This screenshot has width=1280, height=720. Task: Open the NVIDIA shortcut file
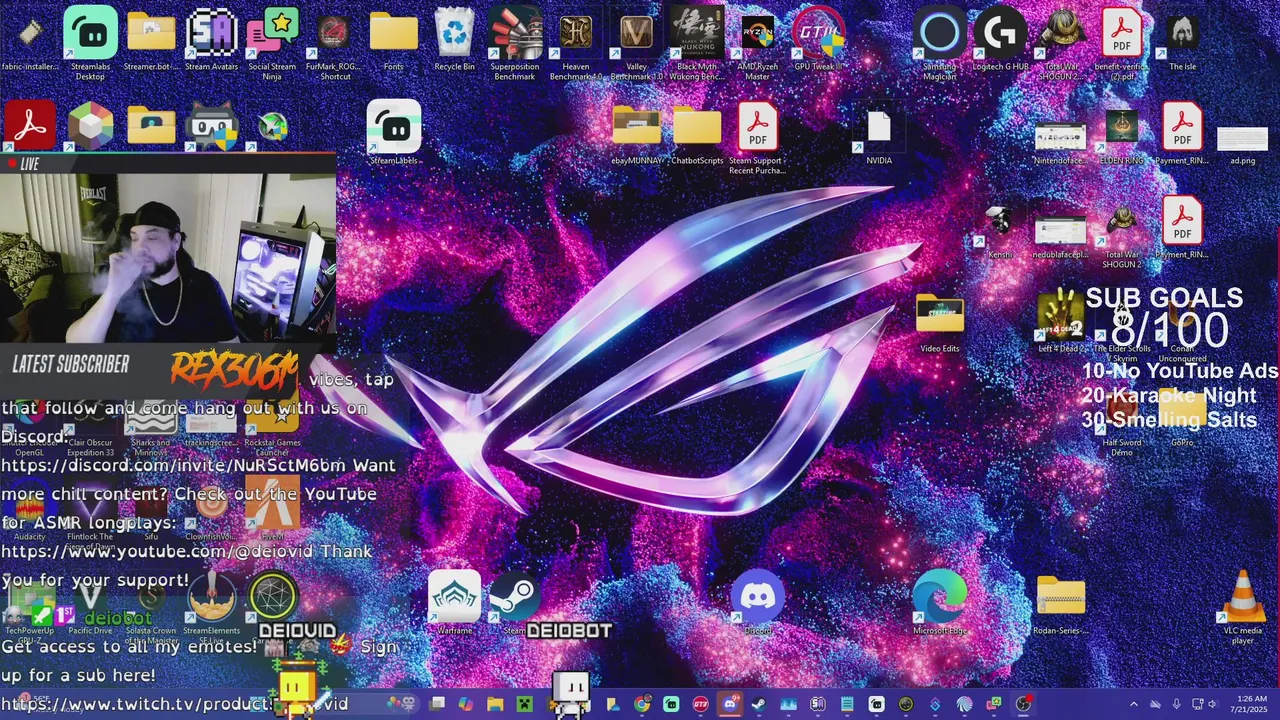(878, 135)
